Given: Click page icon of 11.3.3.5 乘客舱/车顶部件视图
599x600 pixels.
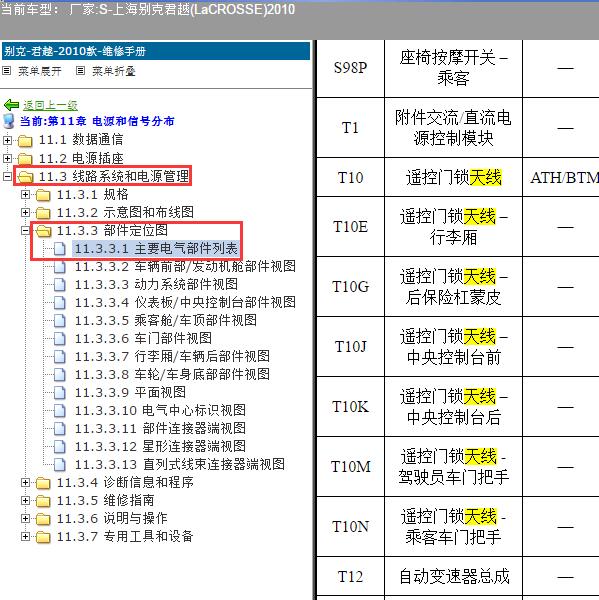Looking at the screenshot, I should 60,320.
